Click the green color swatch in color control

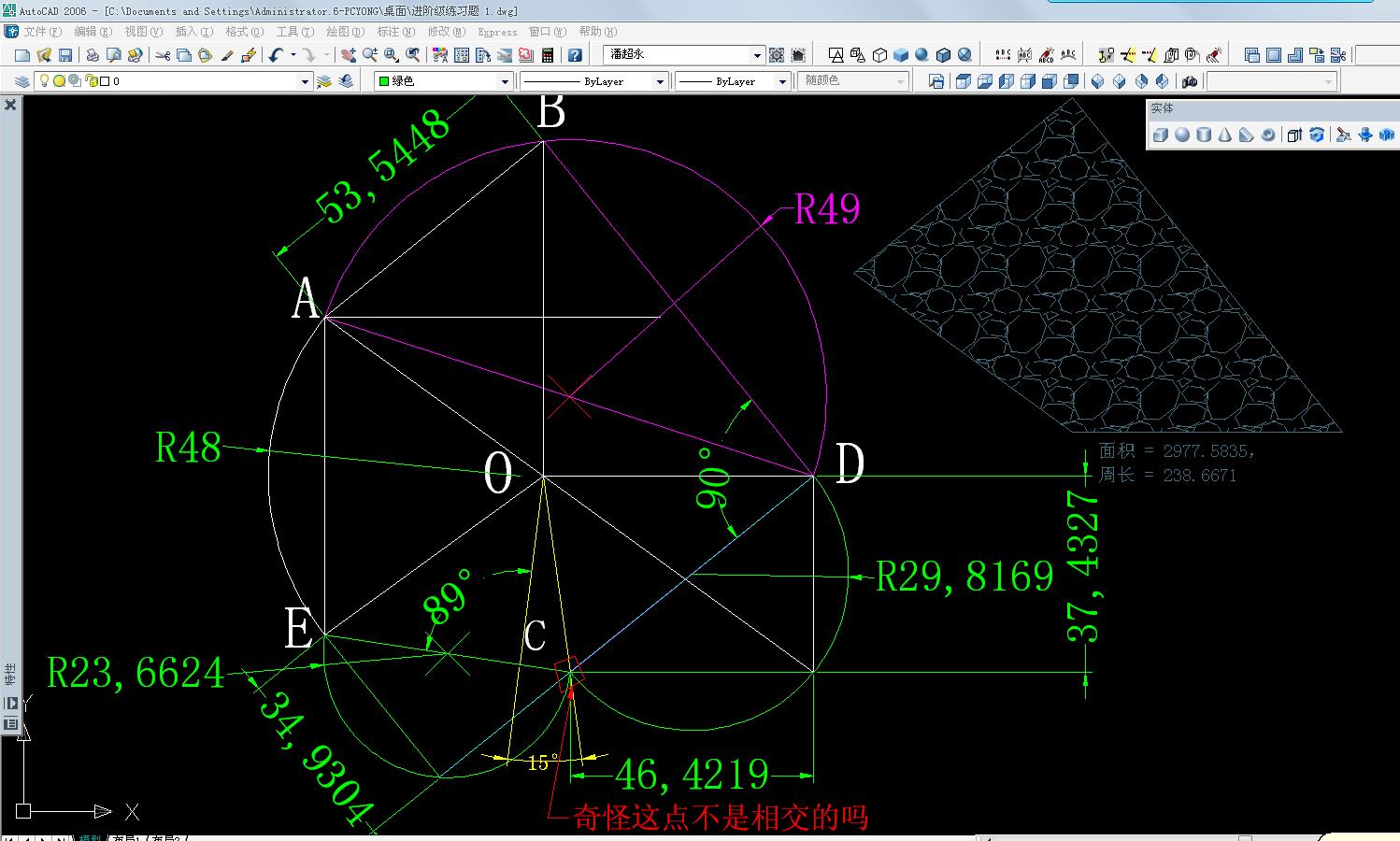[383, 81]
